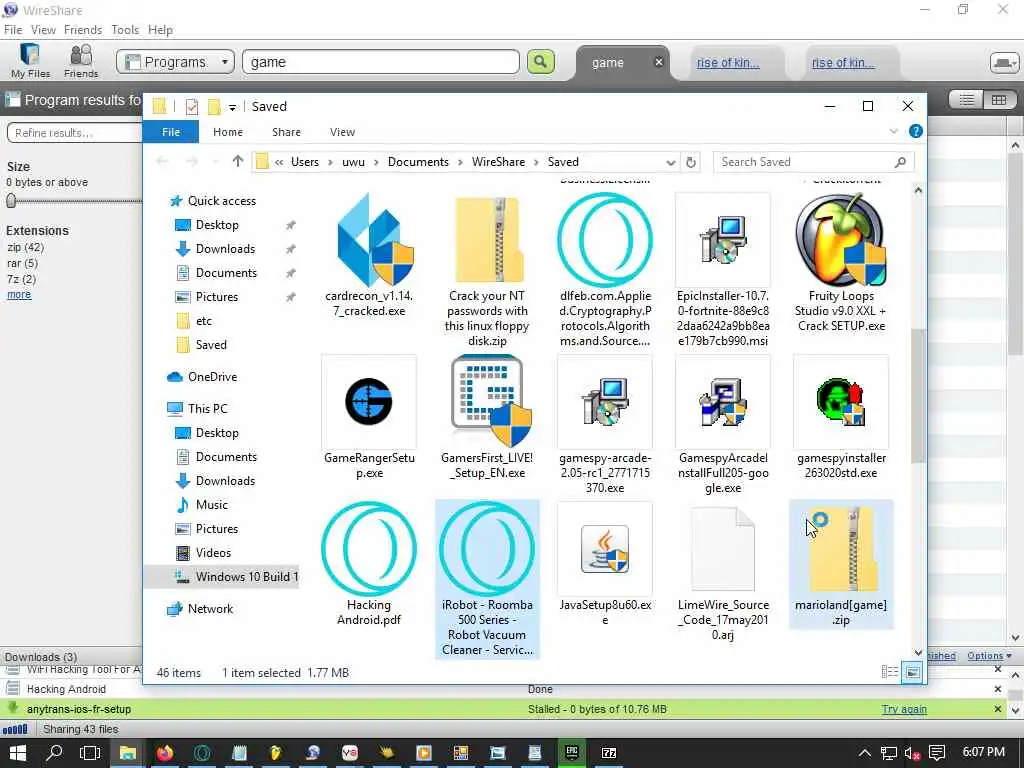The height and width of the screenshot is (768, 1024).
Task: Click Explorer file list vertical scrollbar
Action: click(918, 395)
